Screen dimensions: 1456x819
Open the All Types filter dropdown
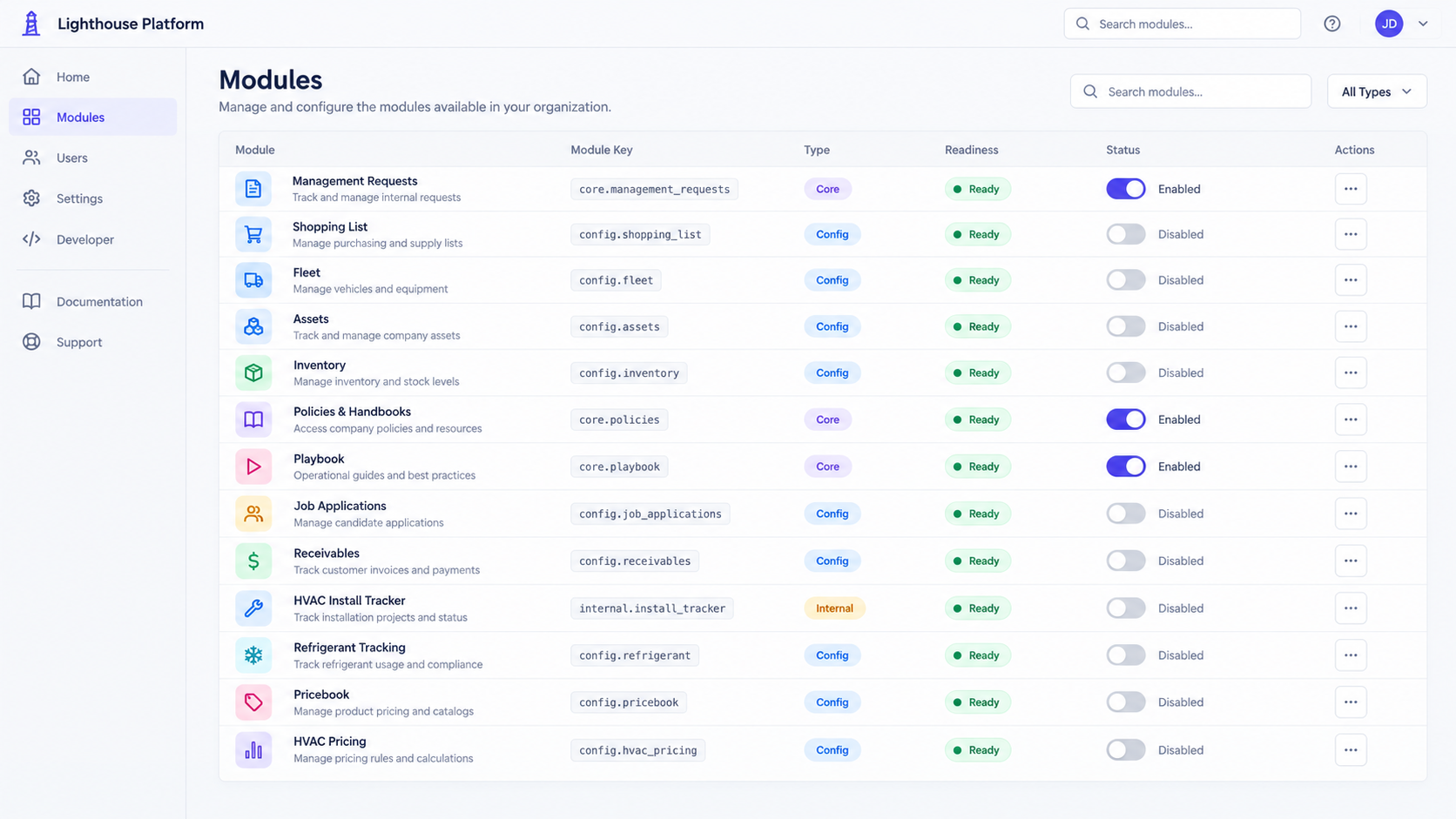[x=1377, y=91]
